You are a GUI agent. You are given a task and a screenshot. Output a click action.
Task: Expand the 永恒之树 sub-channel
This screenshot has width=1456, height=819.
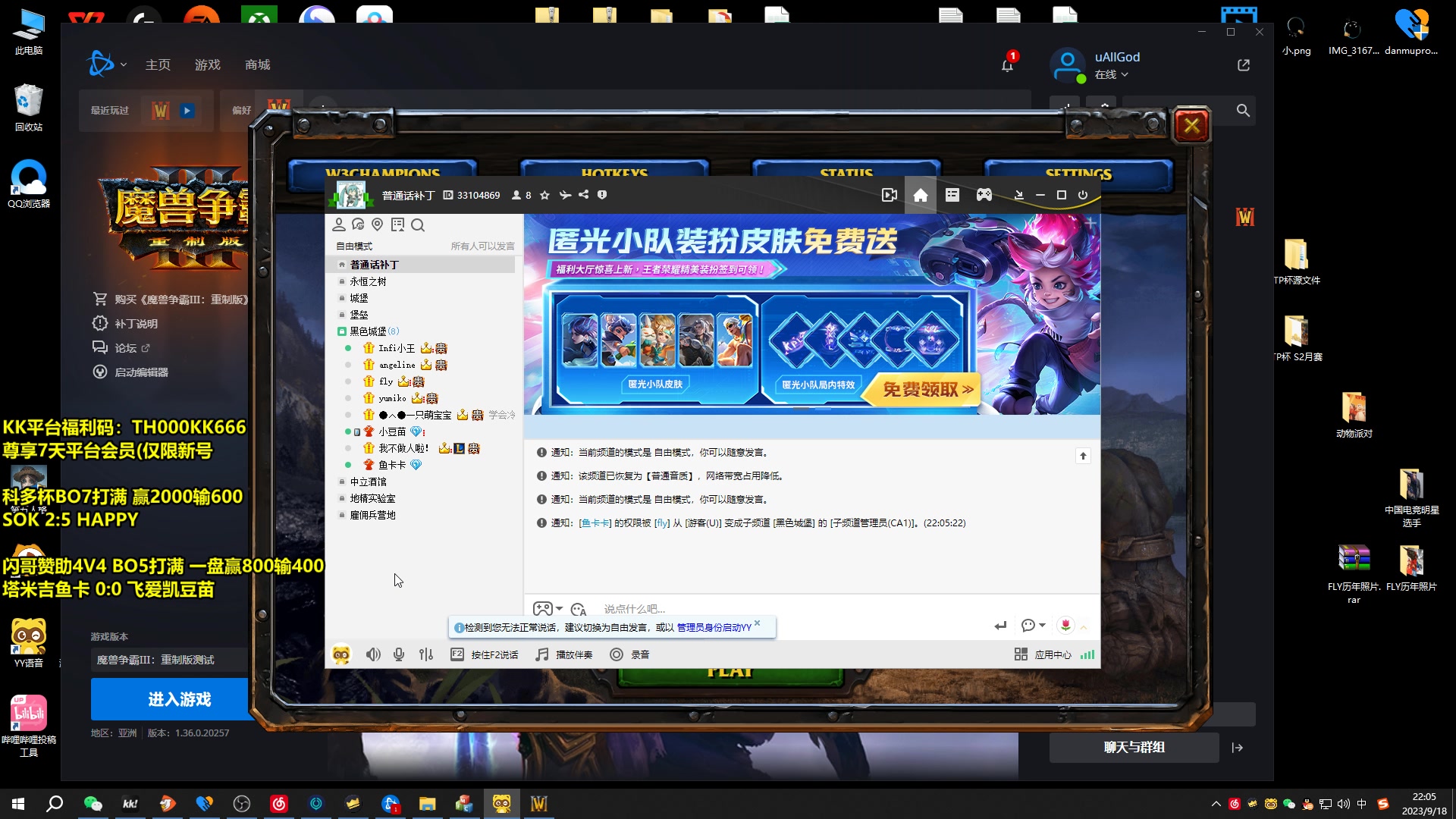pyautogui.click(x=341, y=281)
